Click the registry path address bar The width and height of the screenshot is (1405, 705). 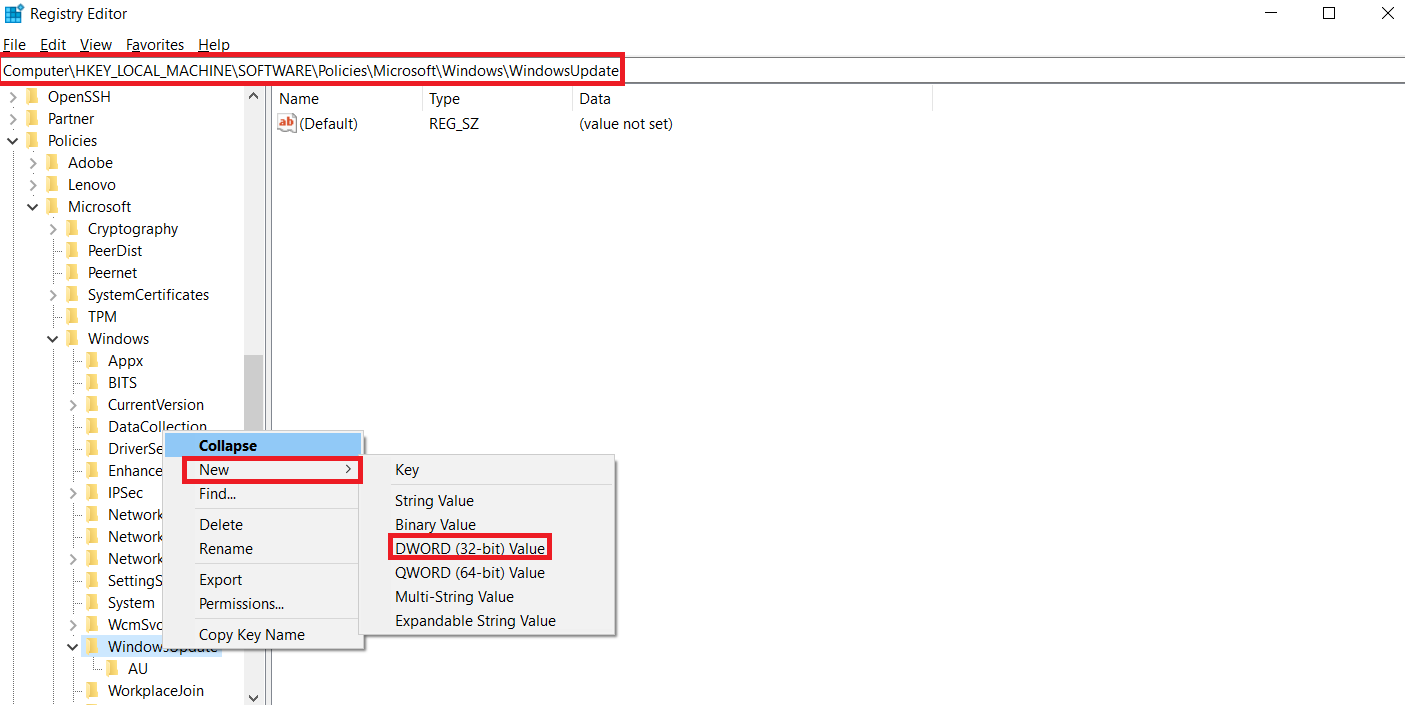coord(702,71)
